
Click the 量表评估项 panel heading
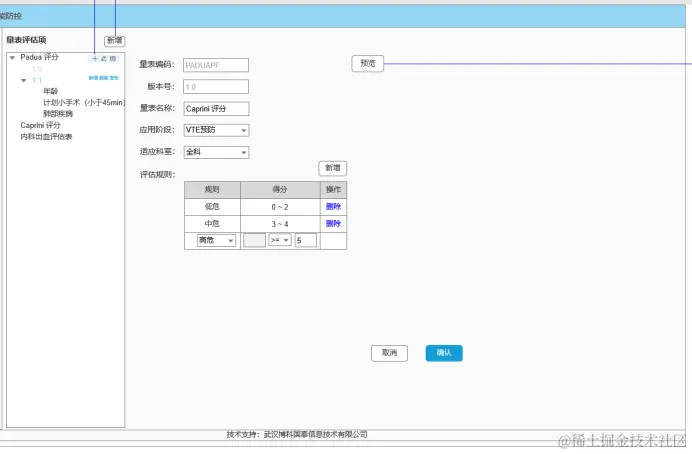point(26,40)
